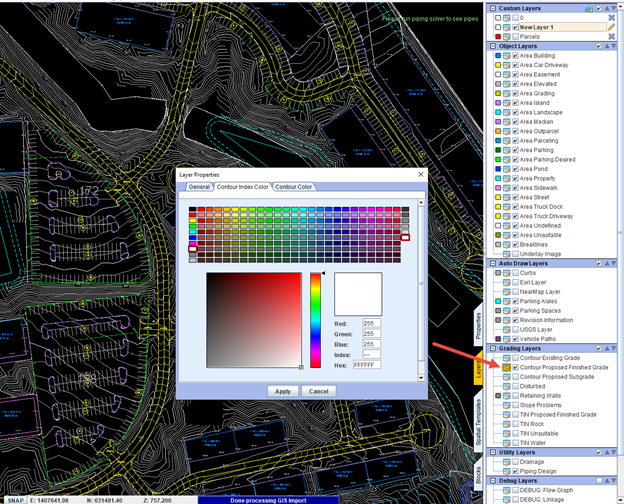Open layer properties icon for Parcels layer

(506, 37)
